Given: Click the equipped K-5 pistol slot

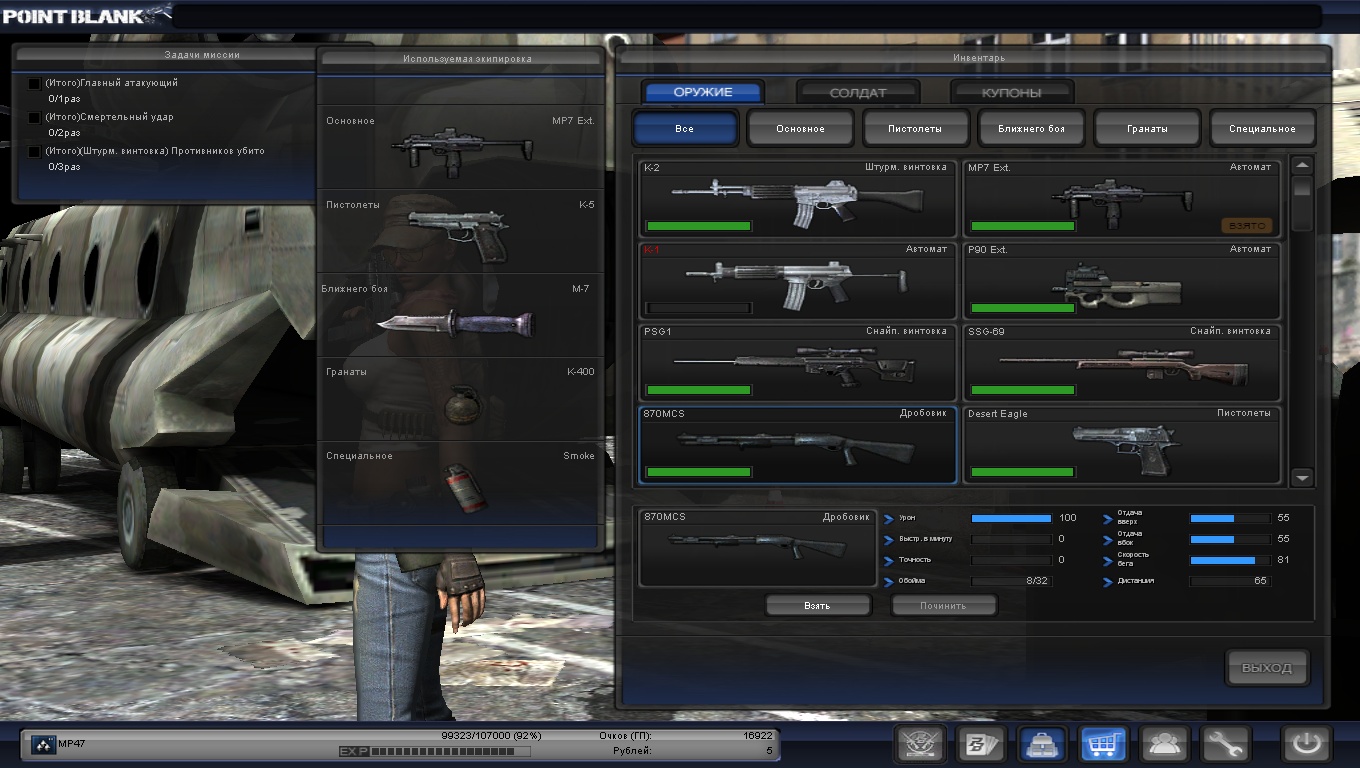Looking at the screenshot, I should click(461, 231).
